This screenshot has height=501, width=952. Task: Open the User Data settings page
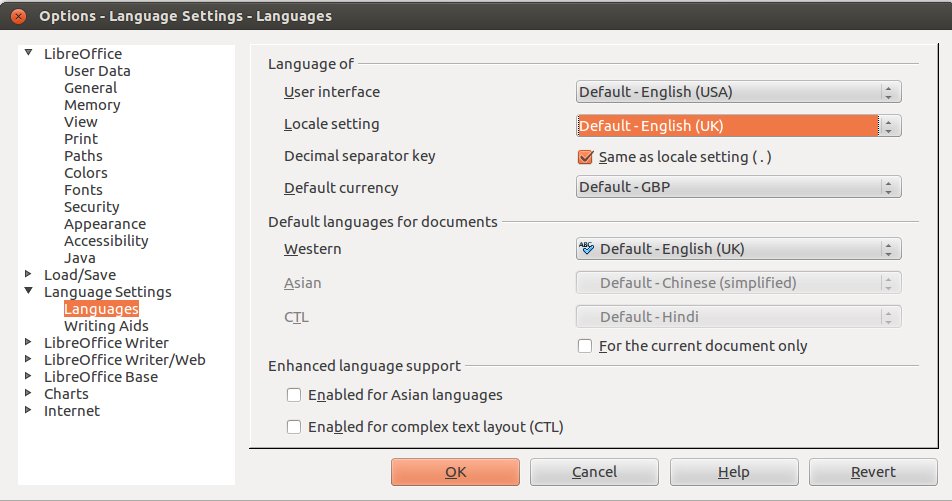pyautogui.click(x=97, y=71)
